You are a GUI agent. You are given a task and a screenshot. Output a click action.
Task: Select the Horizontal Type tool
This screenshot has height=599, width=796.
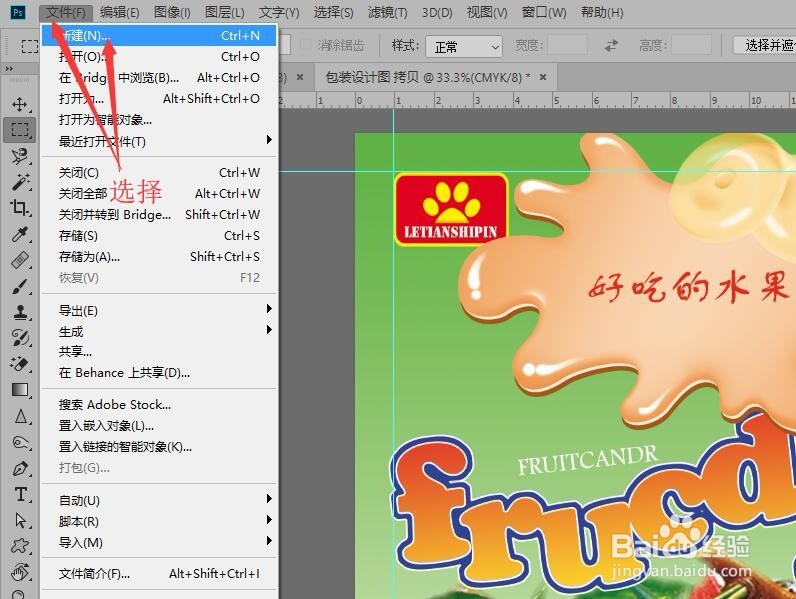point(20,494)
